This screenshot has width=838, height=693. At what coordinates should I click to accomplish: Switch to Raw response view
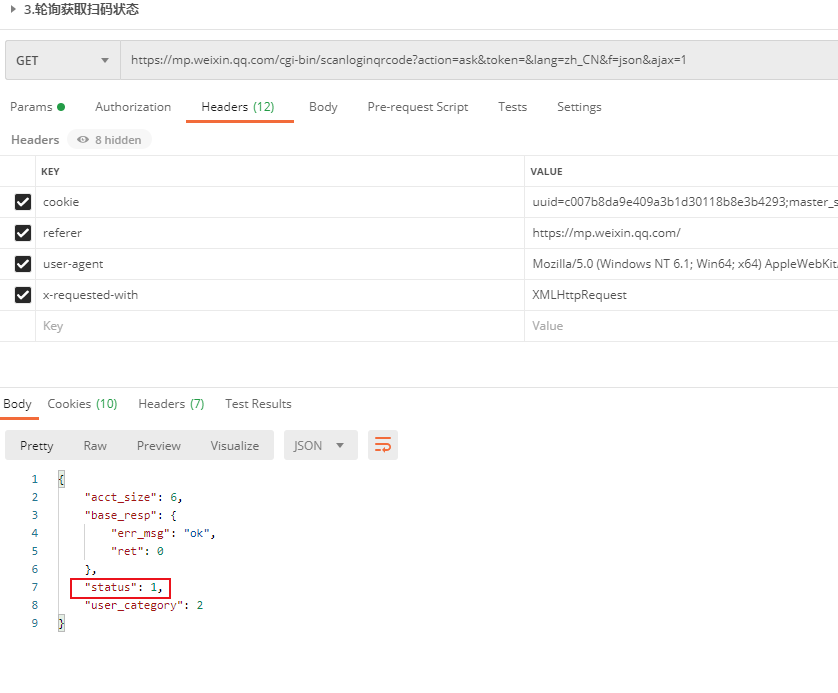[95, 446]
